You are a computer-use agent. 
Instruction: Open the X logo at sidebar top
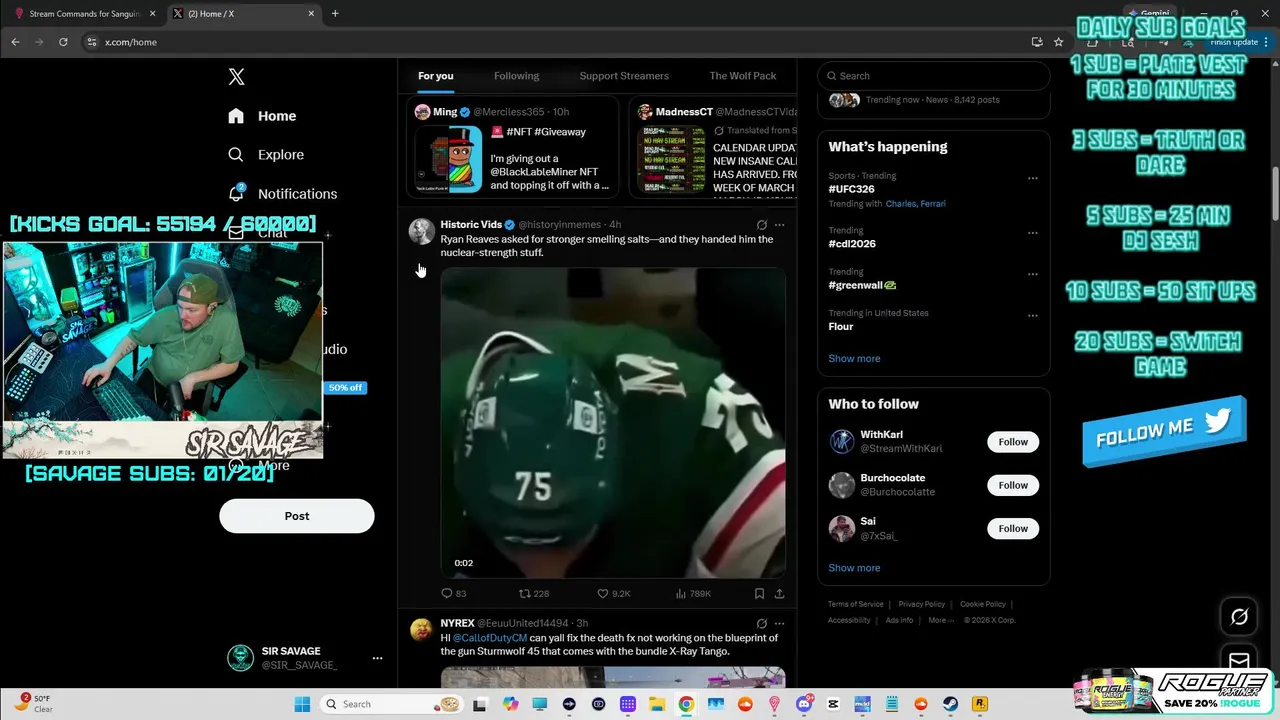coord(236,77)
